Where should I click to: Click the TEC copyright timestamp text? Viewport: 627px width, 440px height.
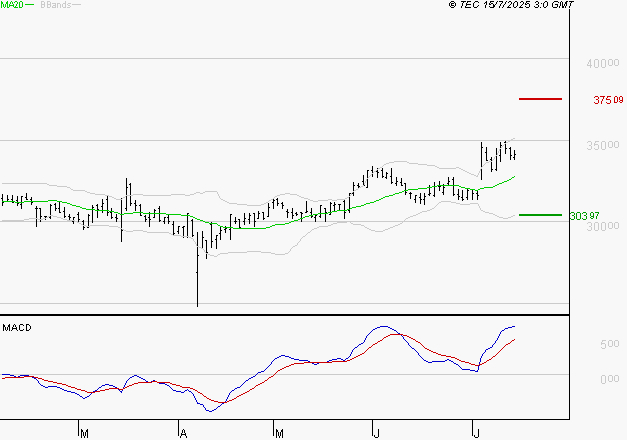tap(511, 5)
